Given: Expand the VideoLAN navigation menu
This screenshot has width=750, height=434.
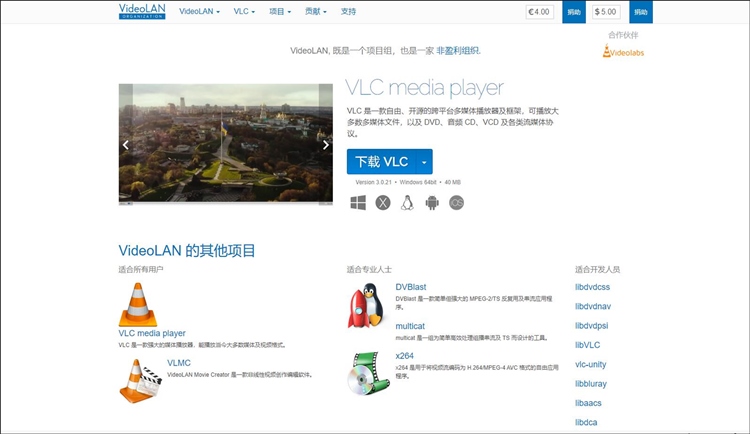Looking at the screenshot, I should (199, 11).
